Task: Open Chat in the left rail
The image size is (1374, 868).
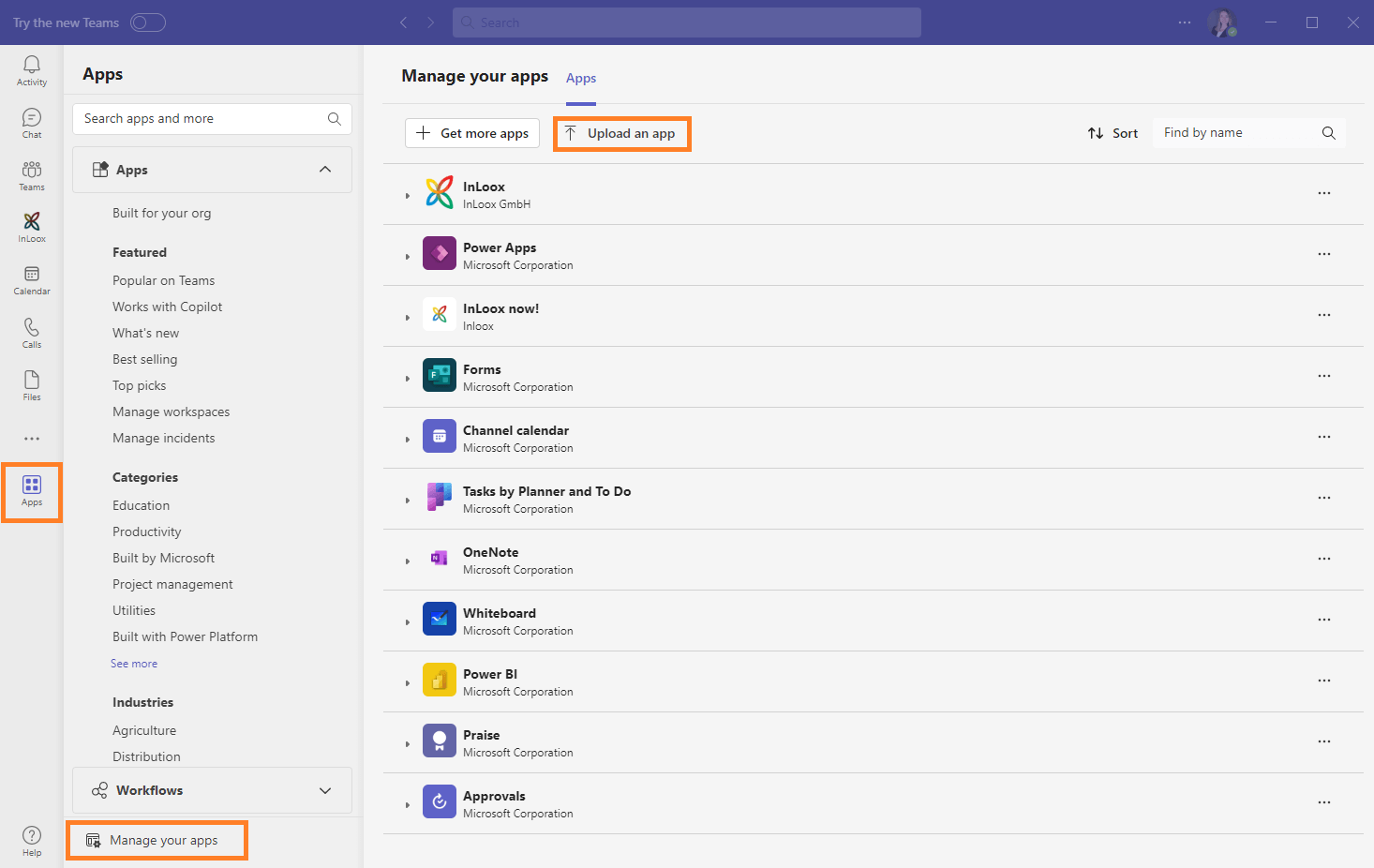Action: tap(32, 123)
